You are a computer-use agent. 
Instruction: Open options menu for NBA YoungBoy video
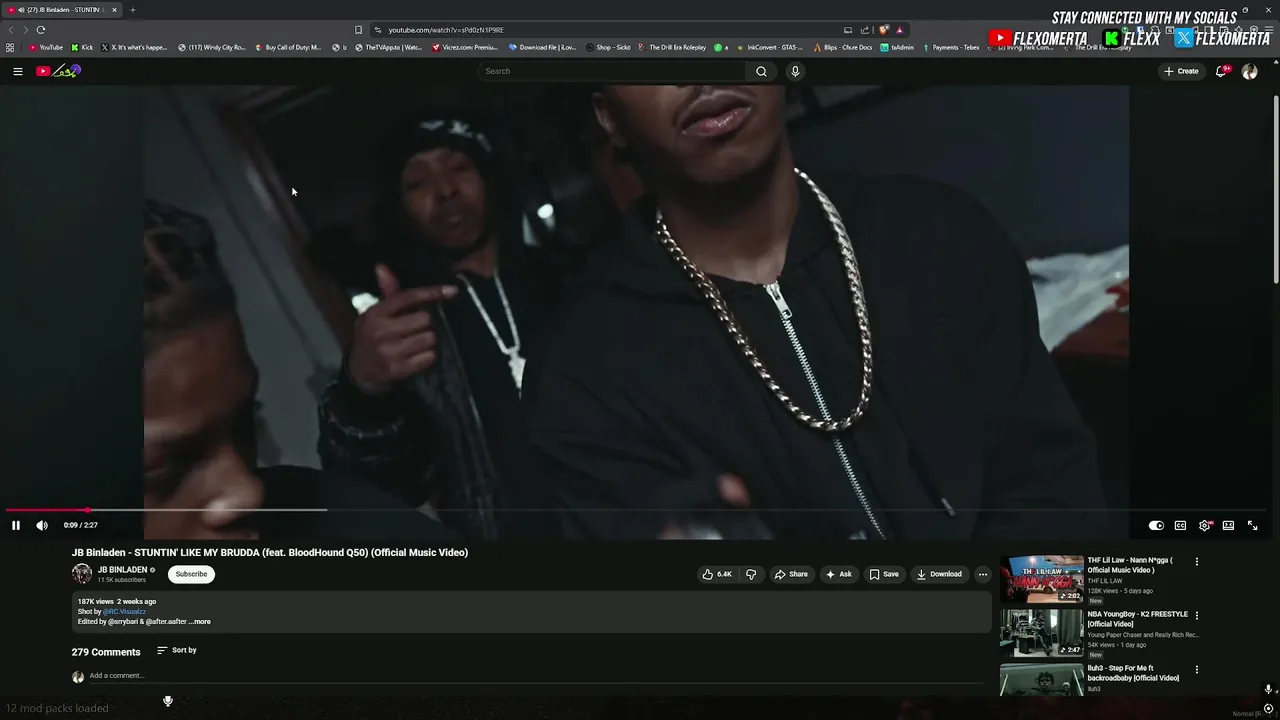tap(1196, 616)
